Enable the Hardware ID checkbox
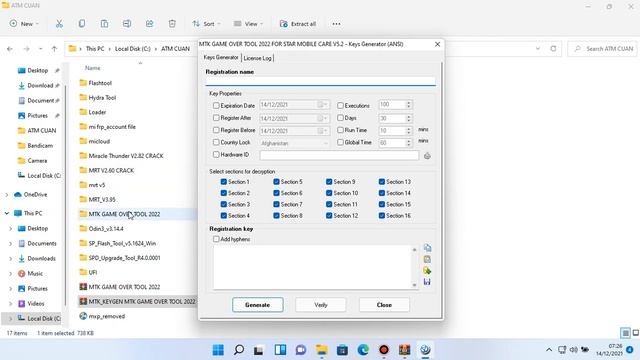This screenshot has height=360, width=640. (x=216, y=155)
